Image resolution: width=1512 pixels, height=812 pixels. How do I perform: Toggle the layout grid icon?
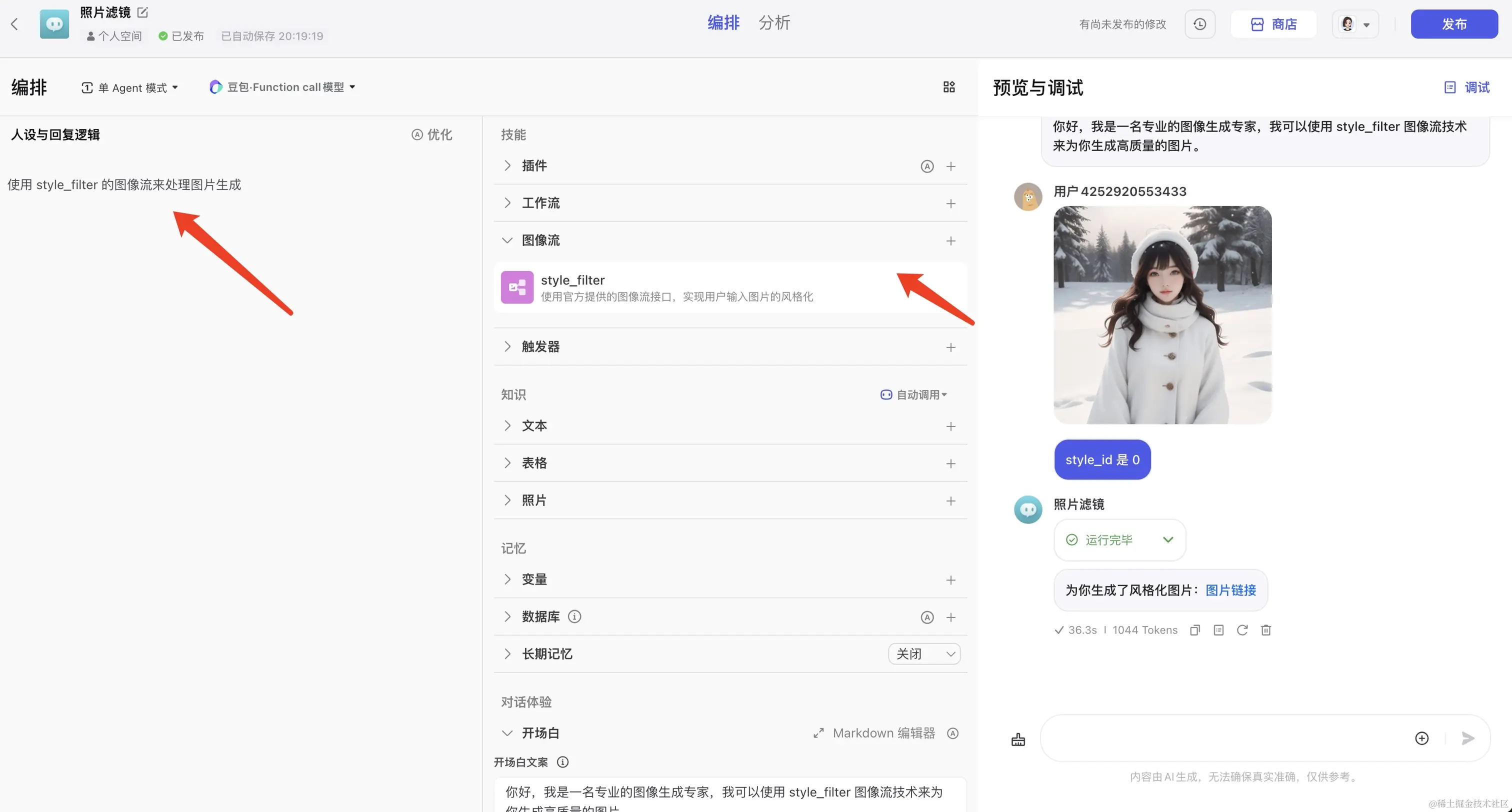point(949,87)
